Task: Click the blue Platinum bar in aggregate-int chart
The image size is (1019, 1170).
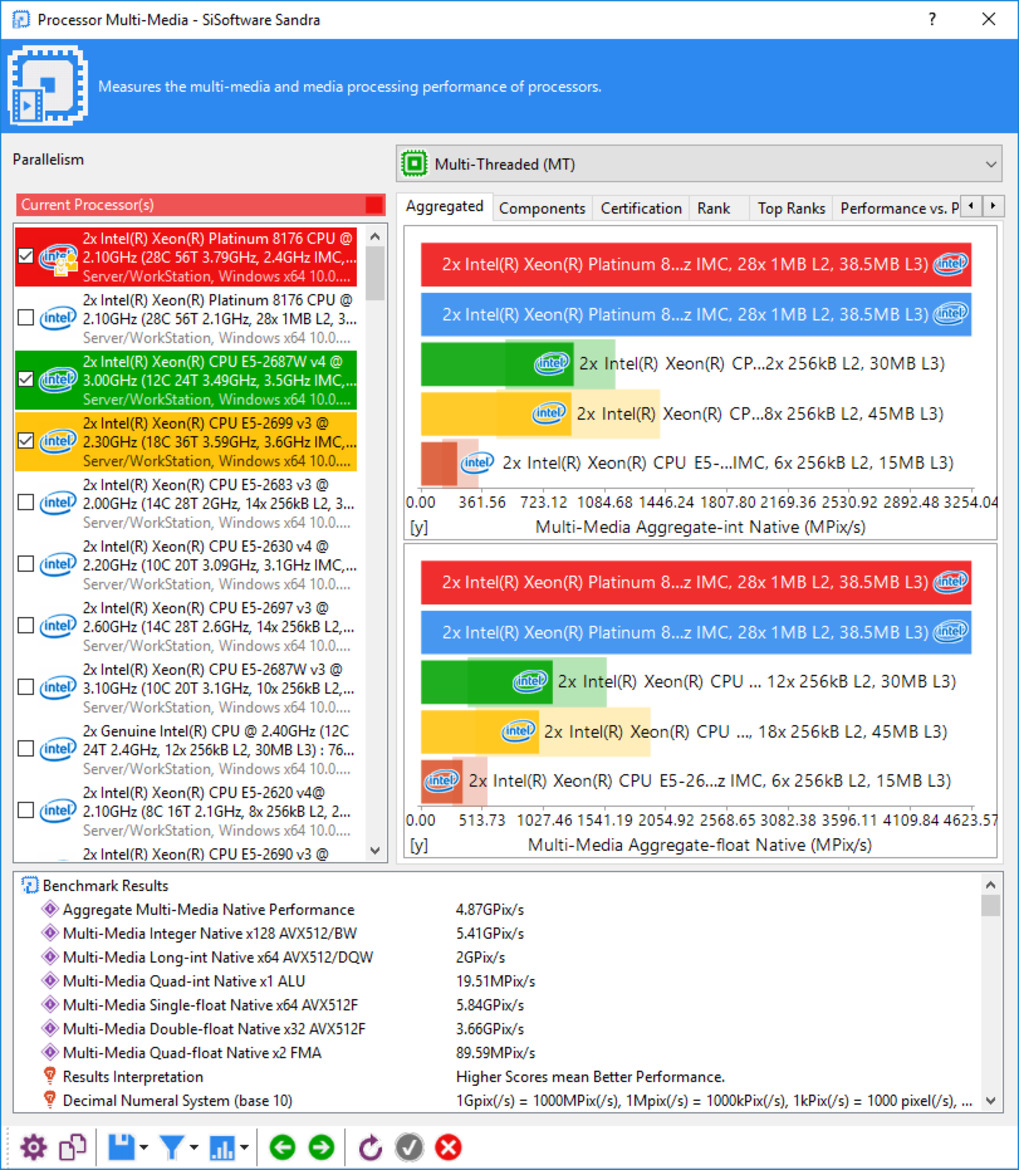Action: coord(696,314)
